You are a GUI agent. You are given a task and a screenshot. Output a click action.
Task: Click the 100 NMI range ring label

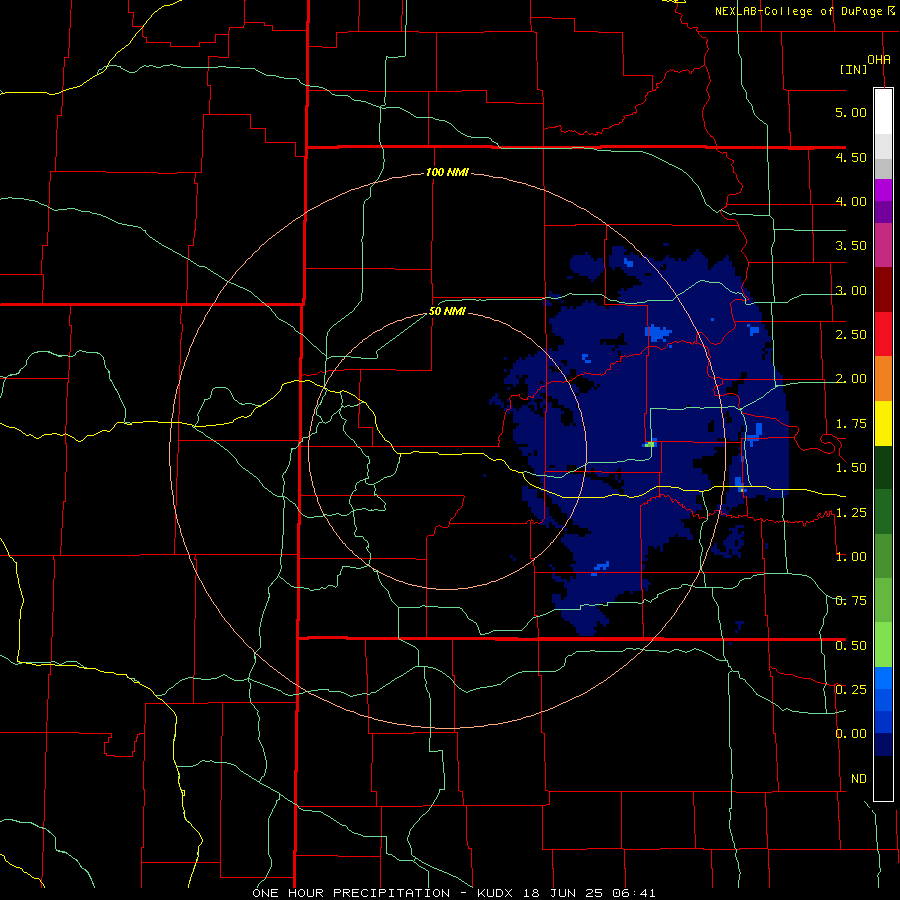pos(447,172)
